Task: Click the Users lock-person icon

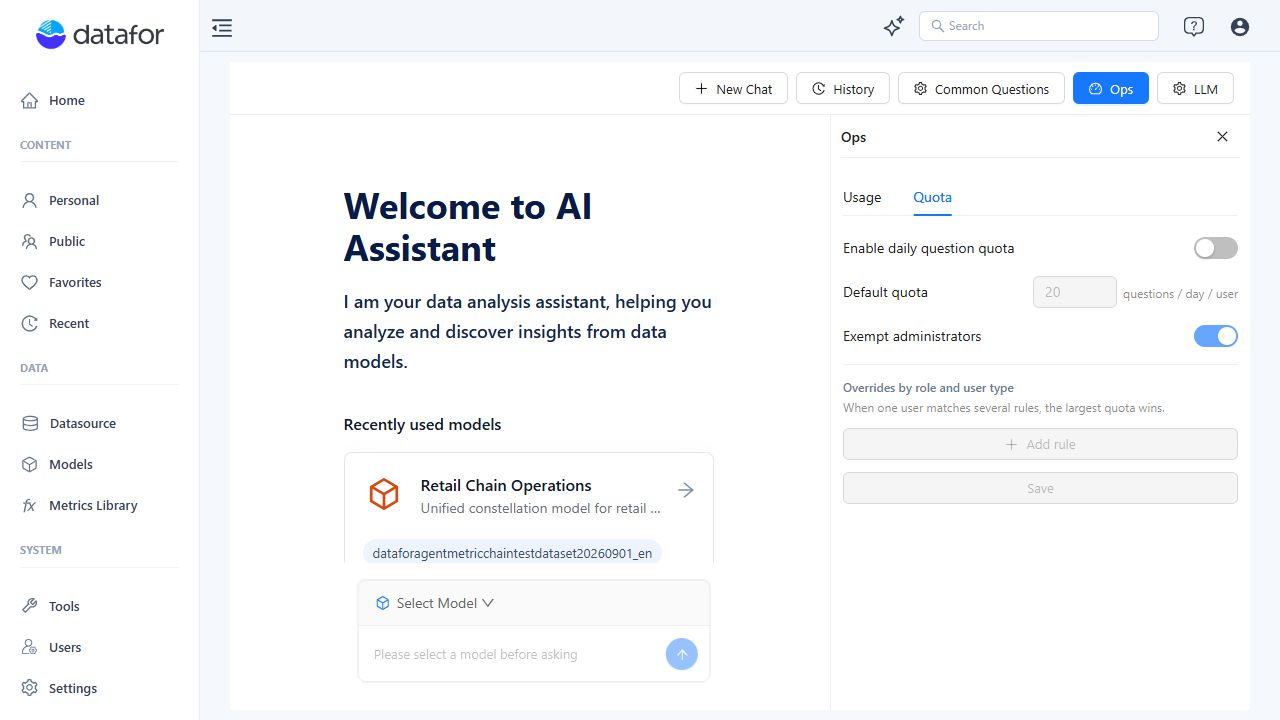Action: 30,647
